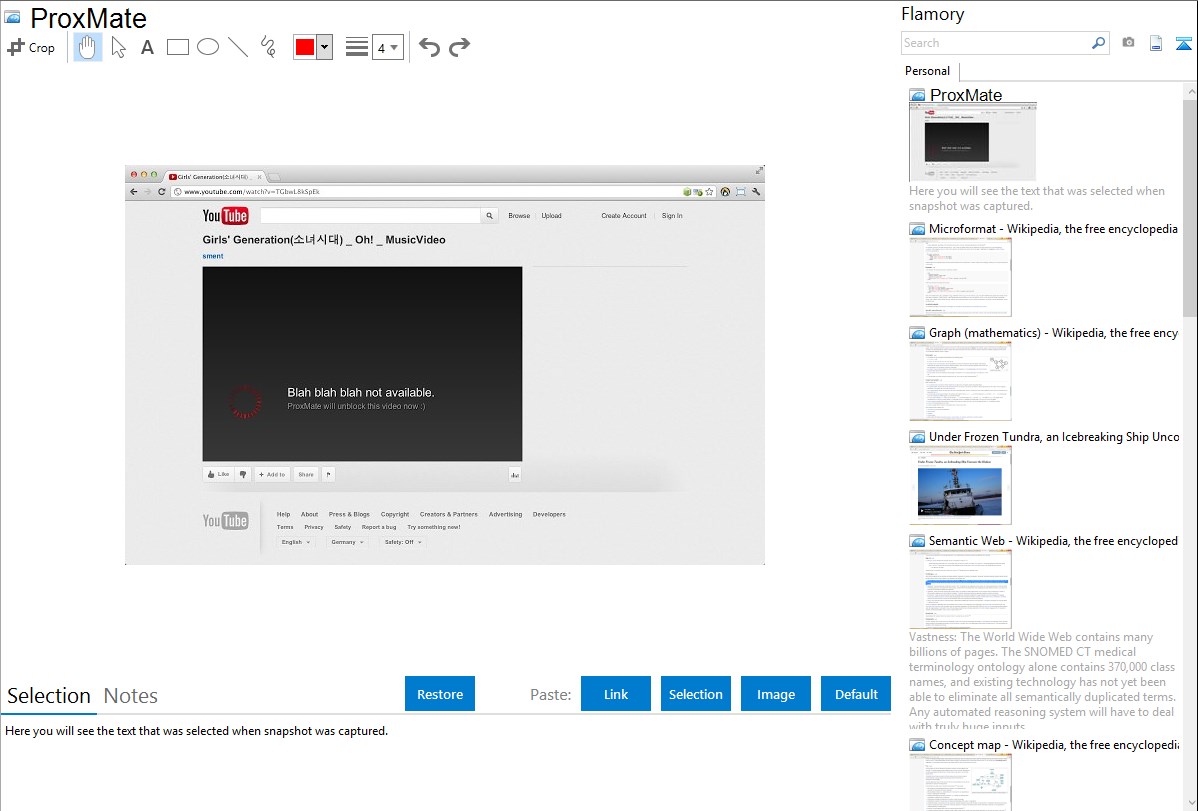Undo the last annotation
The height and width of the screenshot is (811, 1198).
coord(429,47)
